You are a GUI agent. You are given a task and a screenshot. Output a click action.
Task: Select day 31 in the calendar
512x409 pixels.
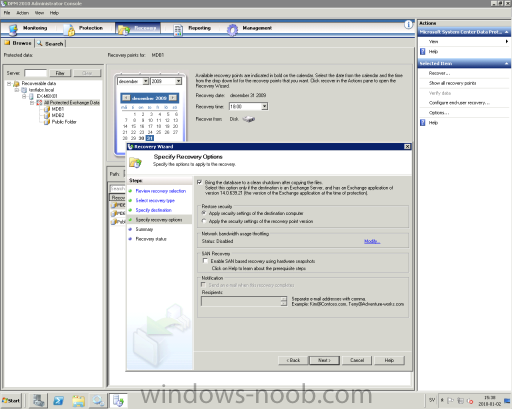point(150,138)
